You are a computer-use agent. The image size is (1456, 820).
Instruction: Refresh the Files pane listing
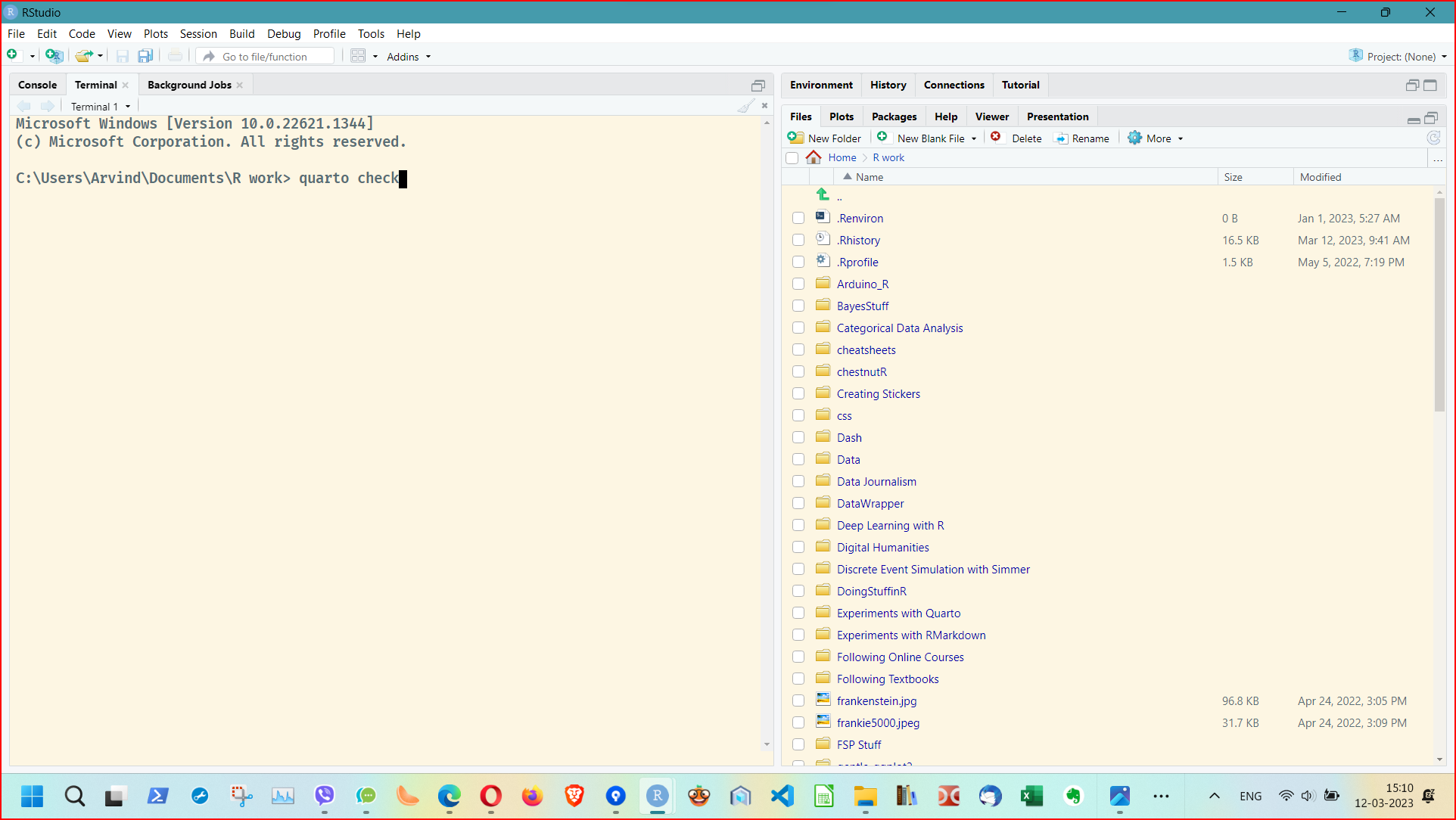click(x=1433, y=138)
